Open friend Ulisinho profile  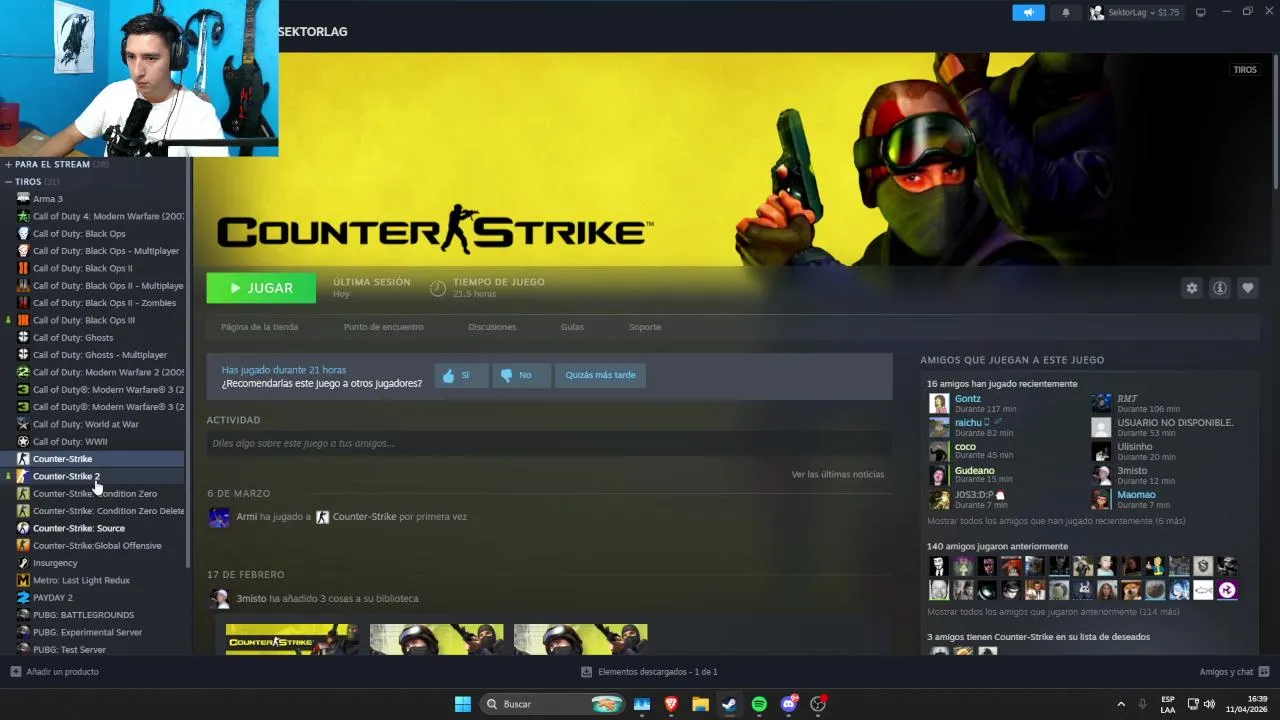tap(1134, 447)
